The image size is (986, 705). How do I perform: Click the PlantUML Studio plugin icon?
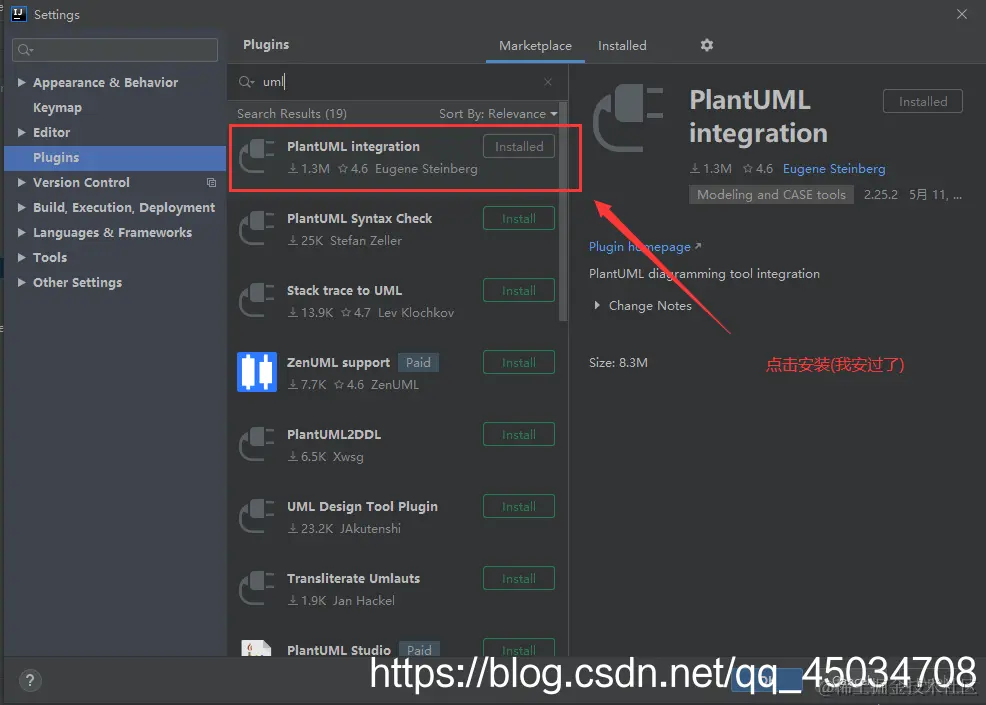pyautogui.click(x=257, y=648)
